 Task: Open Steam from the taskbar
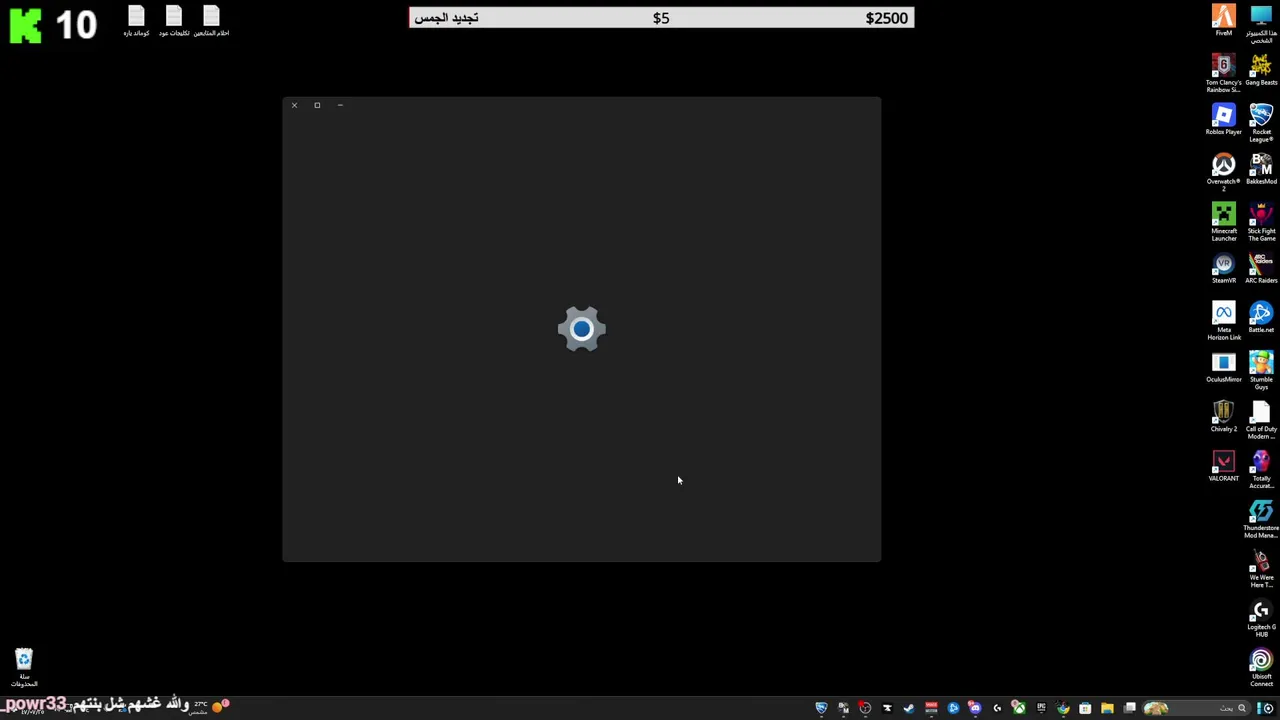[909, 708]
